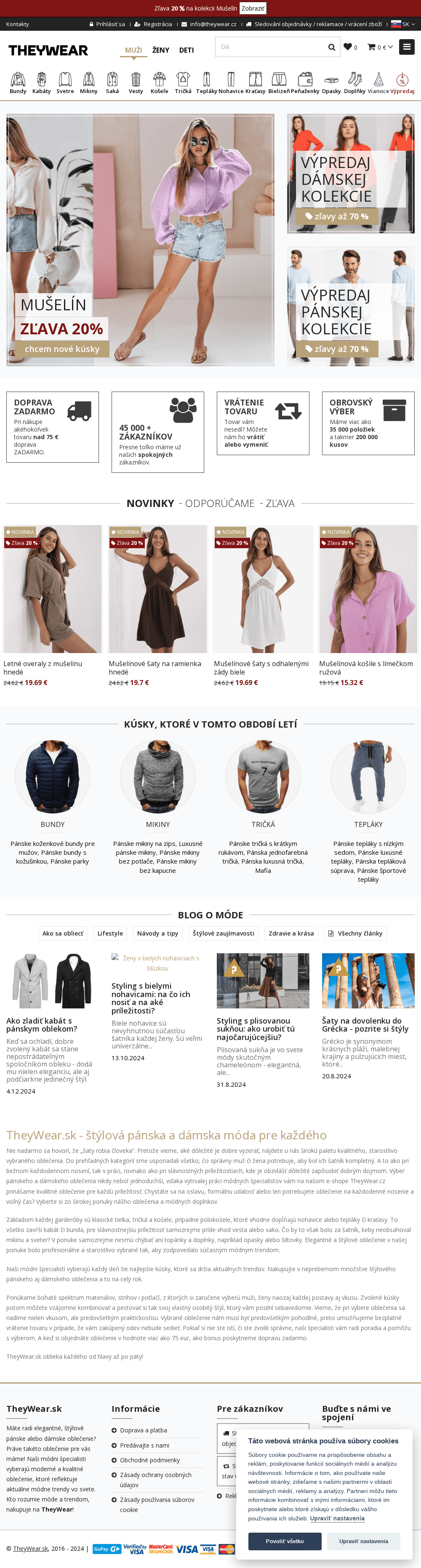The height and width of the screenshot is (1568, 421).
Task: Switch to the ŽENY tab
Action: pyautogui.click(x=161, y=50)
